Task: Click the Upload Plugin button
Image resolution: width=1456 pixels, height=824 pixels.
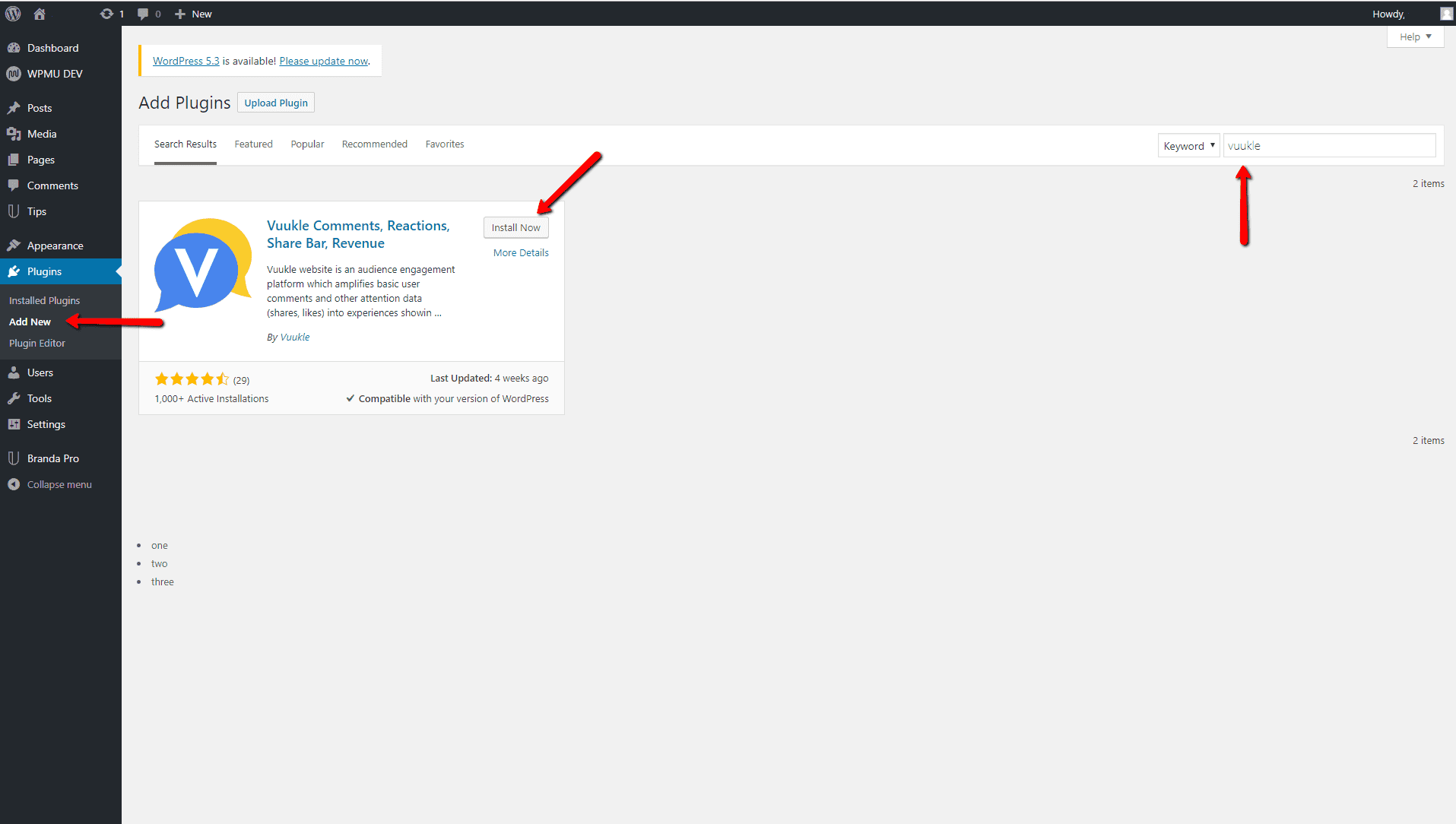Action: click(x=276, y=103)
